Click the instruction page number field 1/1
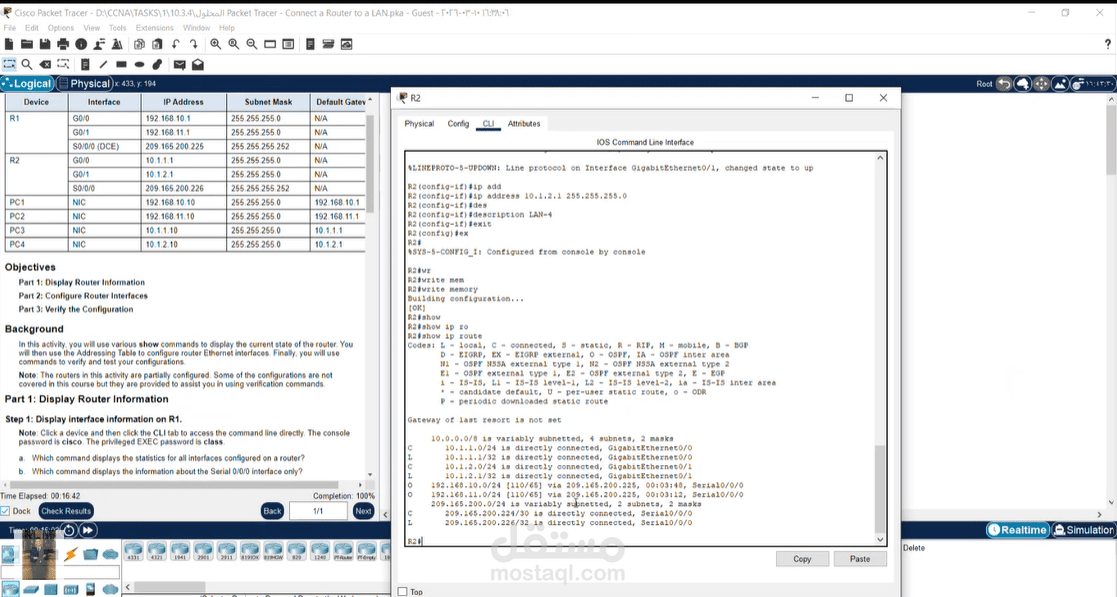This screenshot has width=1117, height=597. pos(318,511)
